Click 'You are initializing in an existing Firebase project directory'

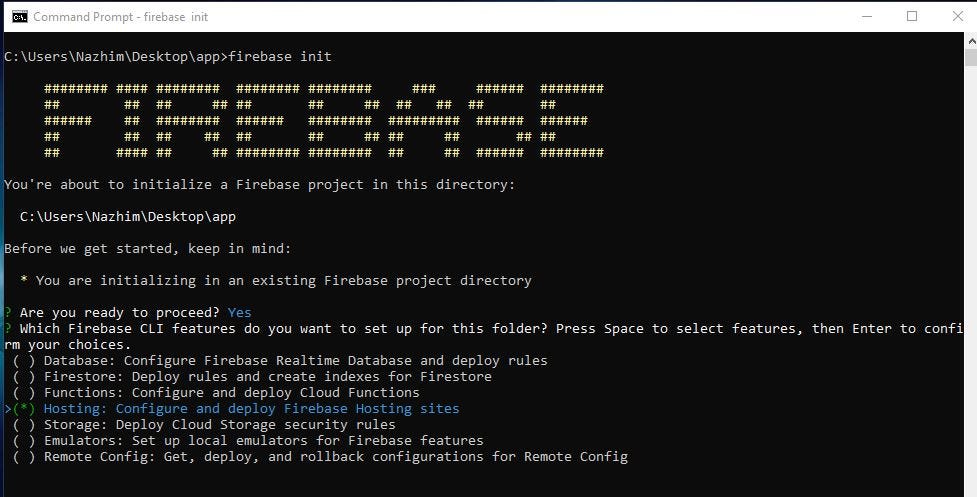pos(284,281)
